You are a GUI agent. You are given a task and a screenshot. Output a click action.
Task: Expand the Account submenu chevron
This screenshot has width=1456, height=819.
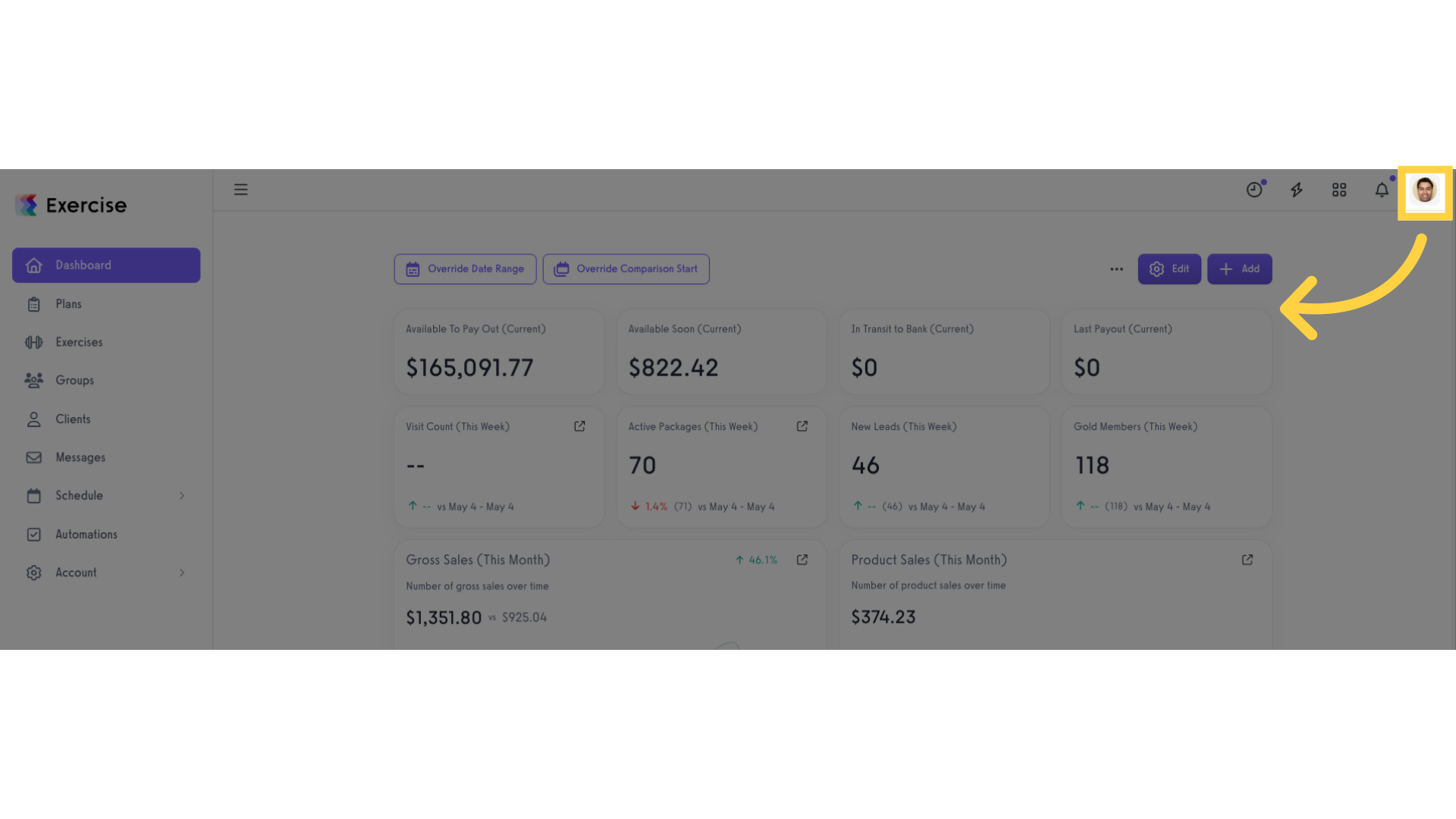pos(182,573)
